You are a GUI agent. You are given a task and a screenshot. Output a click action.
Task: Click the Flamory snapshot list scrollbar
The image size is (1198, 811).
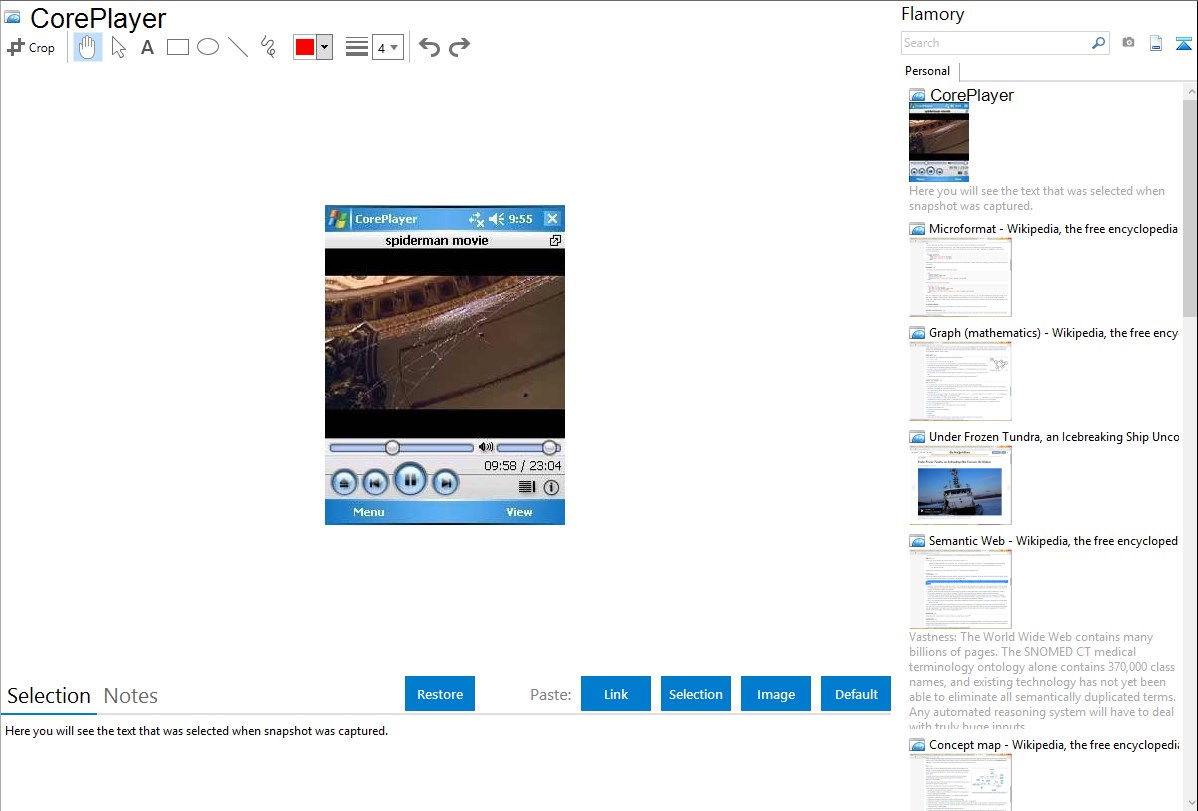click(1190, 206)
